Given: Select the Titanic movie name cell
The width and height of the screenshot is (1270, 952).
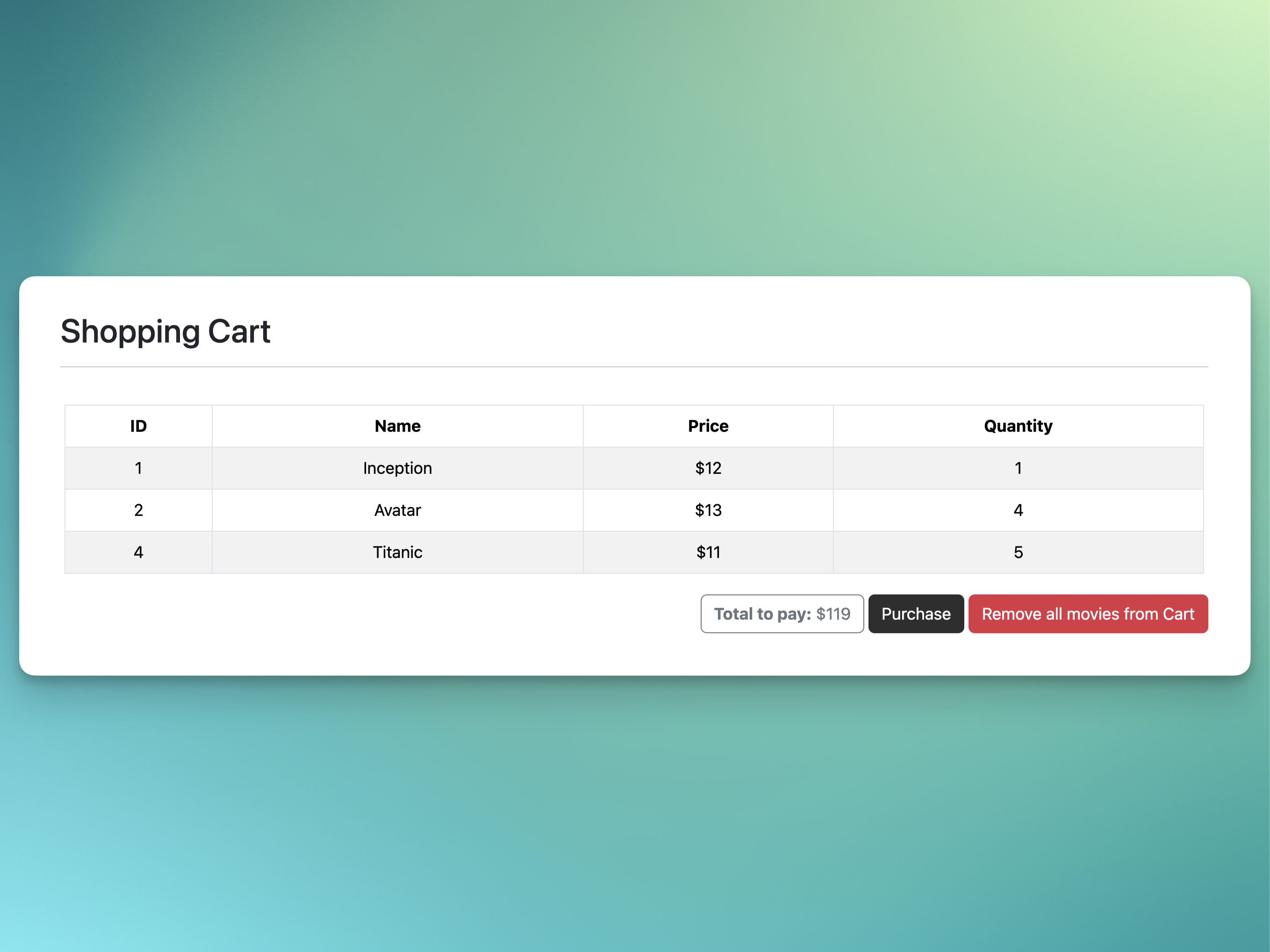Looking at the screenshot, I should [x=397, y=552].
